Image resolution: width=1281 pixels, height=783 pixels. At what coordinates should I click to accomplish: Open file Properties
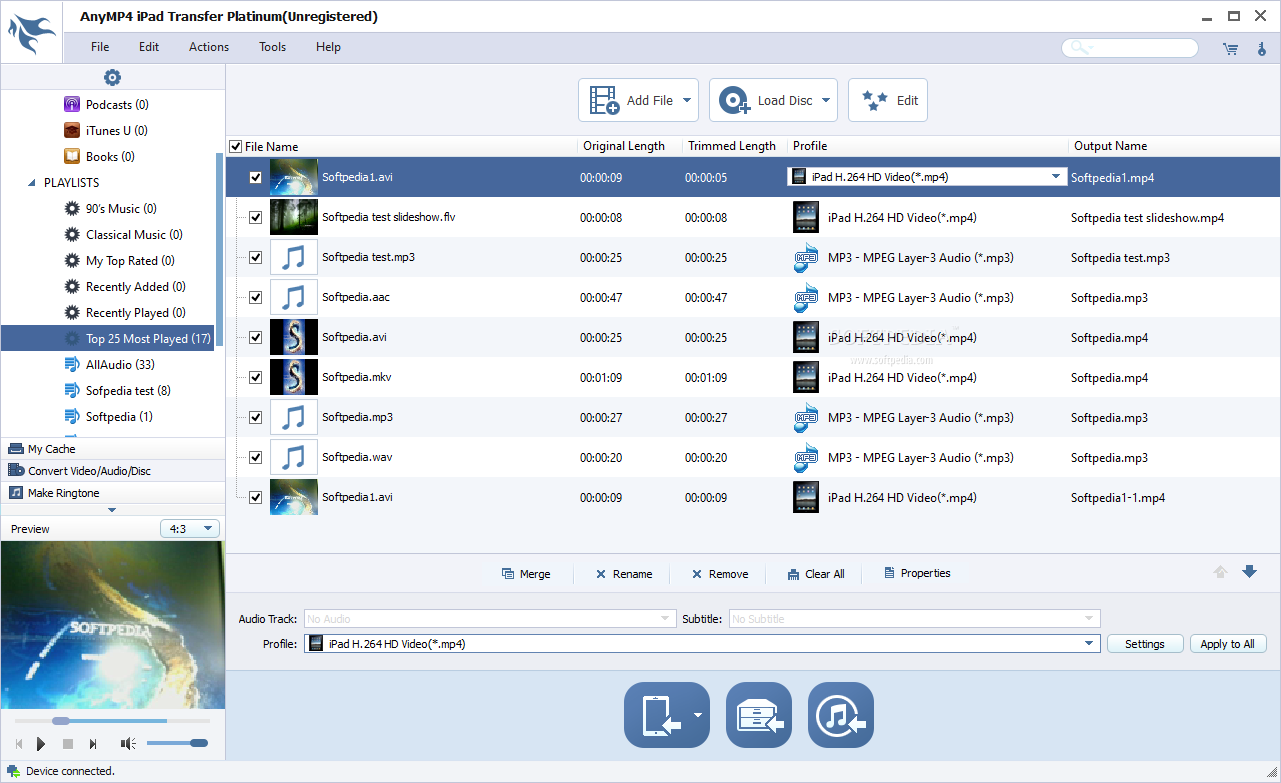917,573
